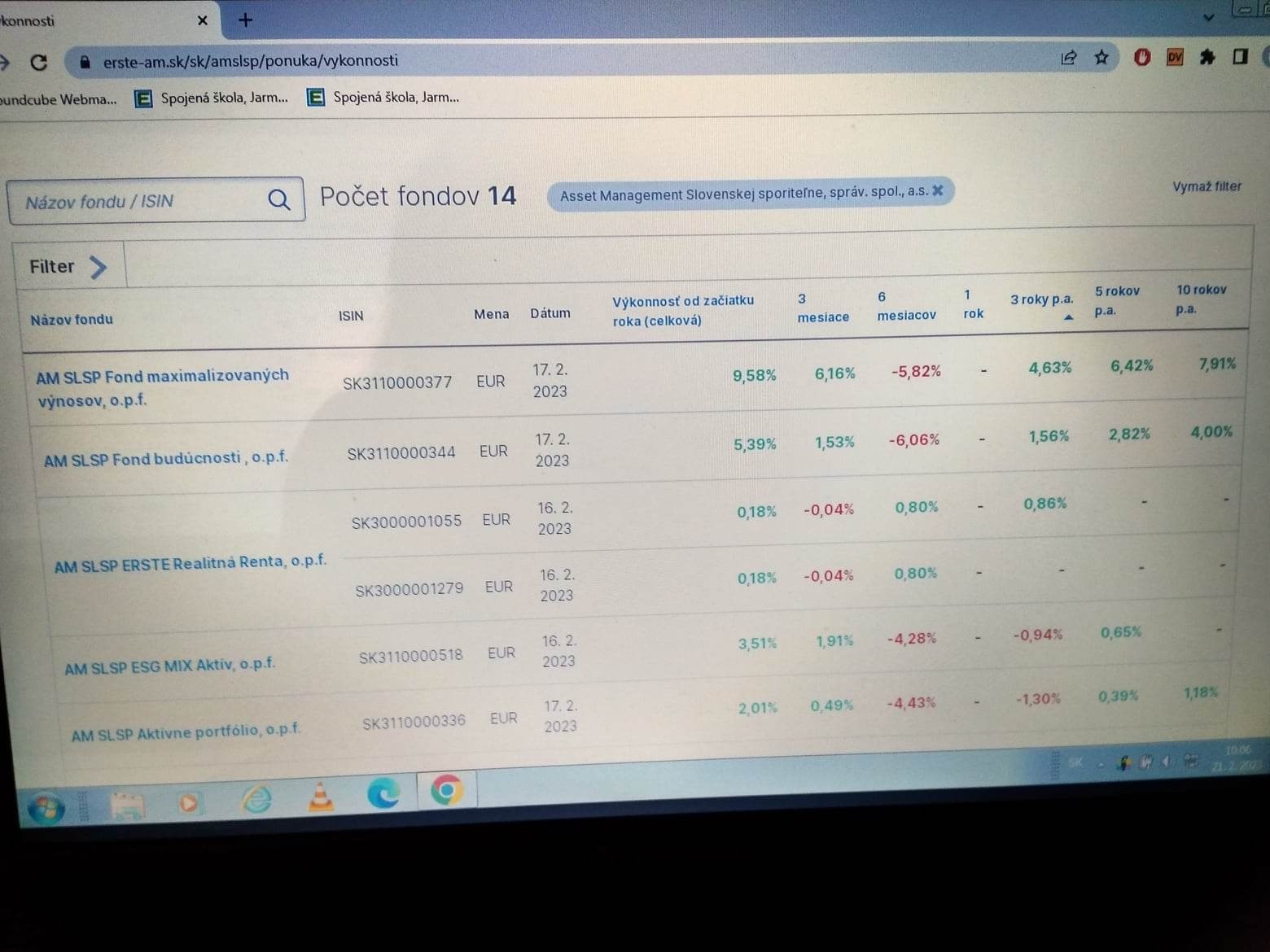1270x952 pixels.
Task: Open a new browser tab with plus
Action: tap(245, 20)
